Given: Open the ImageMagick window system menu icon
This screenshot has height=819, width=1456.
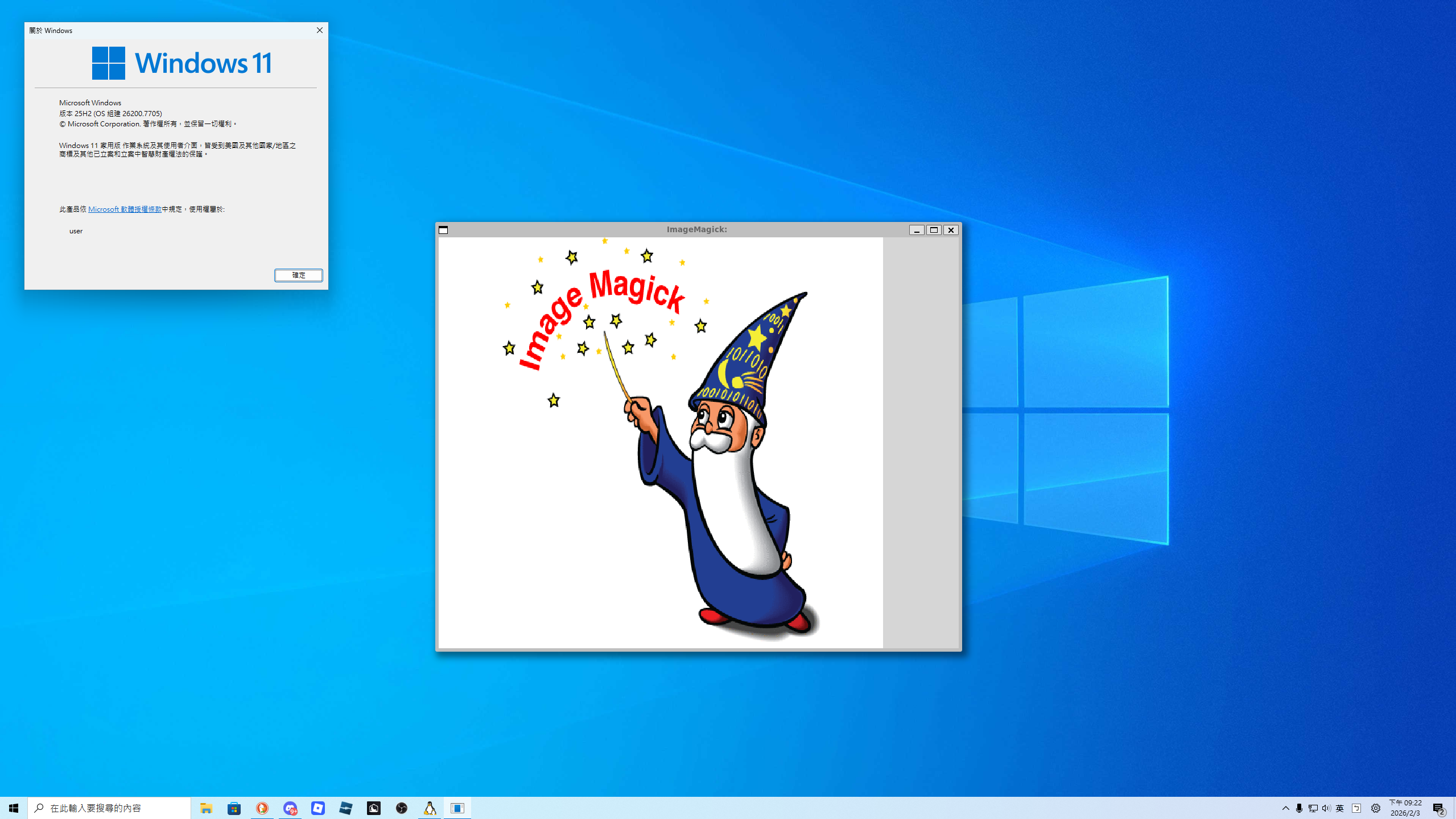Looking at the screenshot, I should click(443, 230).
